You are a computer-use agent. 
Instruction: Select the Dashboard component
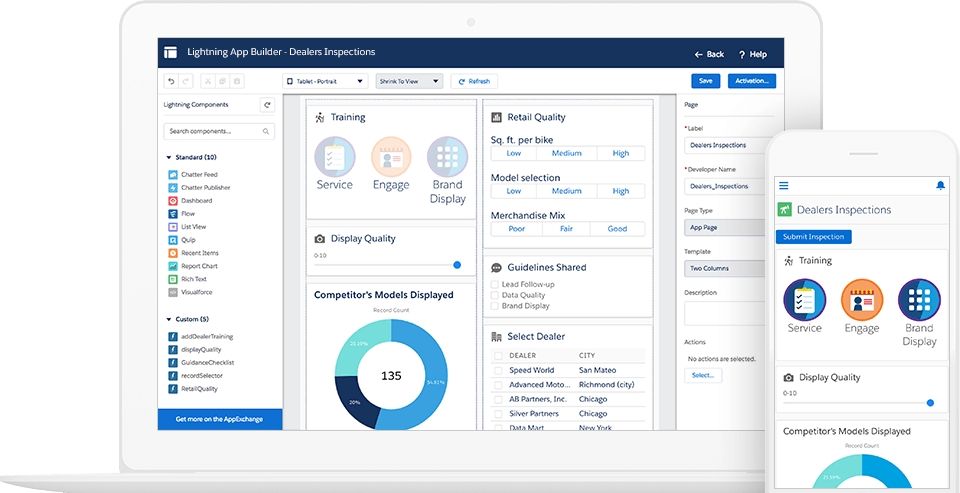[190, 201]
